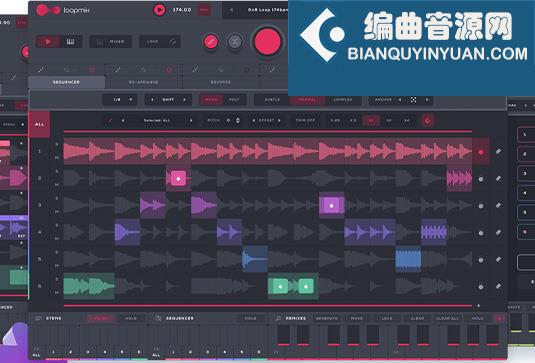Toggle the round red button for row 1
The width and height of the screenshot is (535, 363).
pyautogui.click(x=481, y=152)
